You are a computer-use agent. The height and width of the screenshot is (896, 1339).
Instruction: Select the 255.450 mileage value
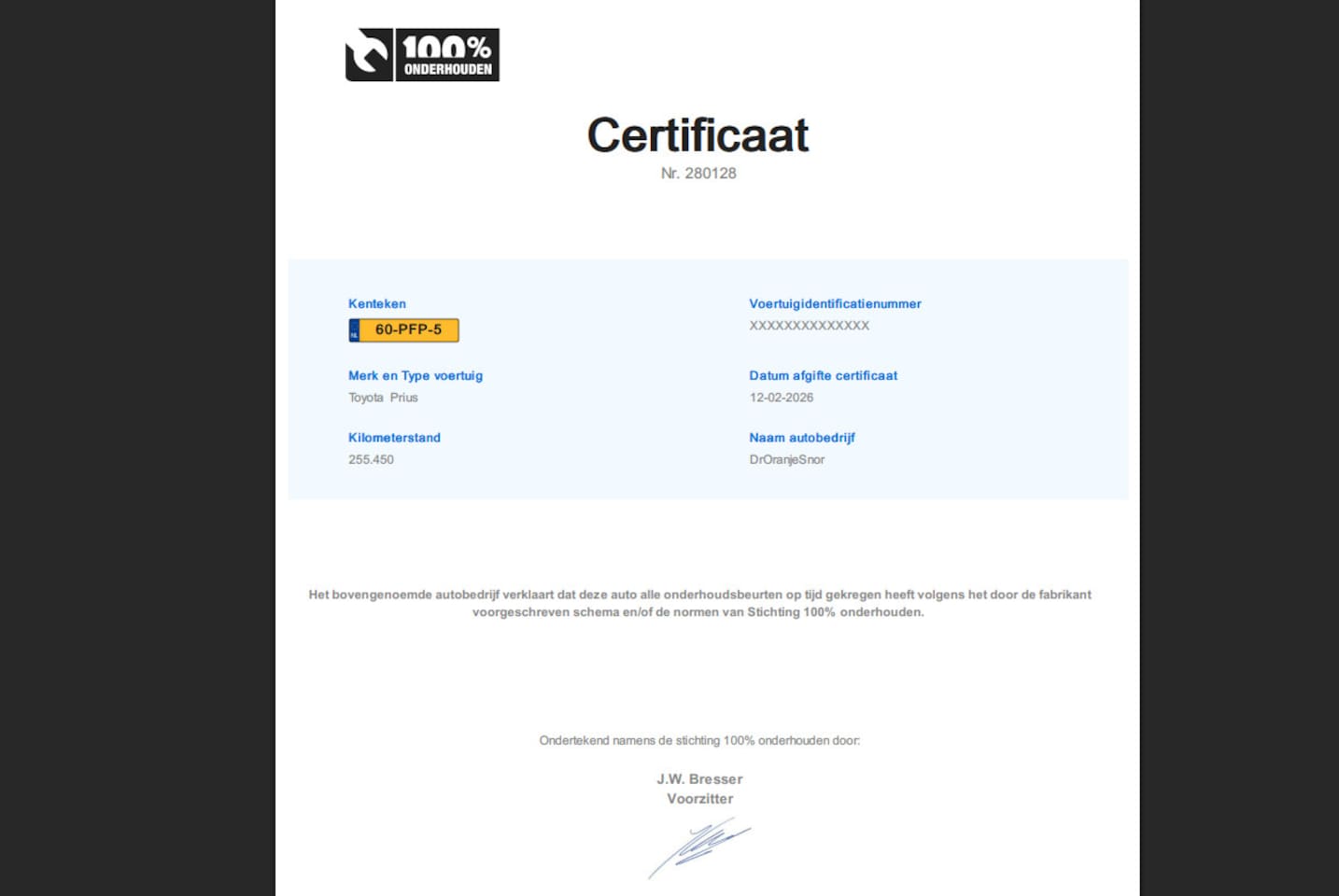[x=371, y=459]
